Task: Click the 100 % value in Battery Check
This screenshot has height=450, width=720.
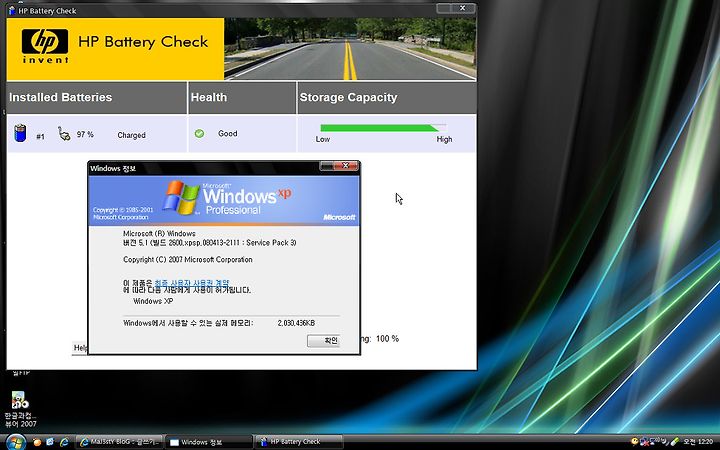Action: pos(388,339)
